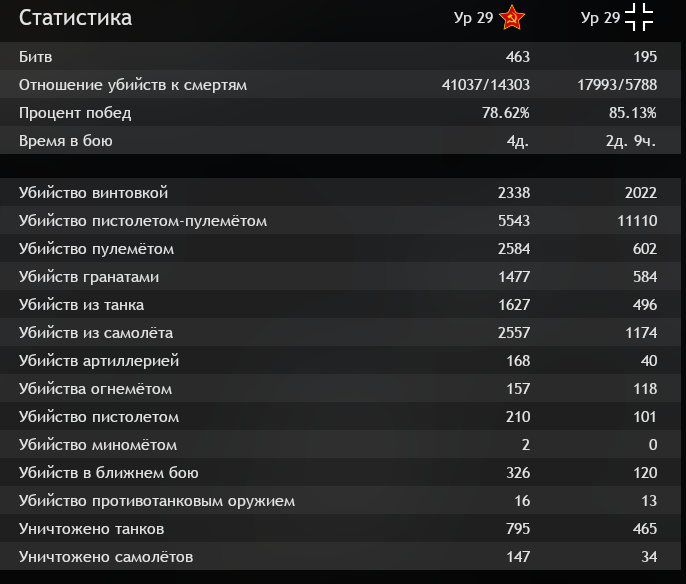The width and height of the screenshot is (686, 584).
Task: Select the Убийств из танка row
Action: 340,304
